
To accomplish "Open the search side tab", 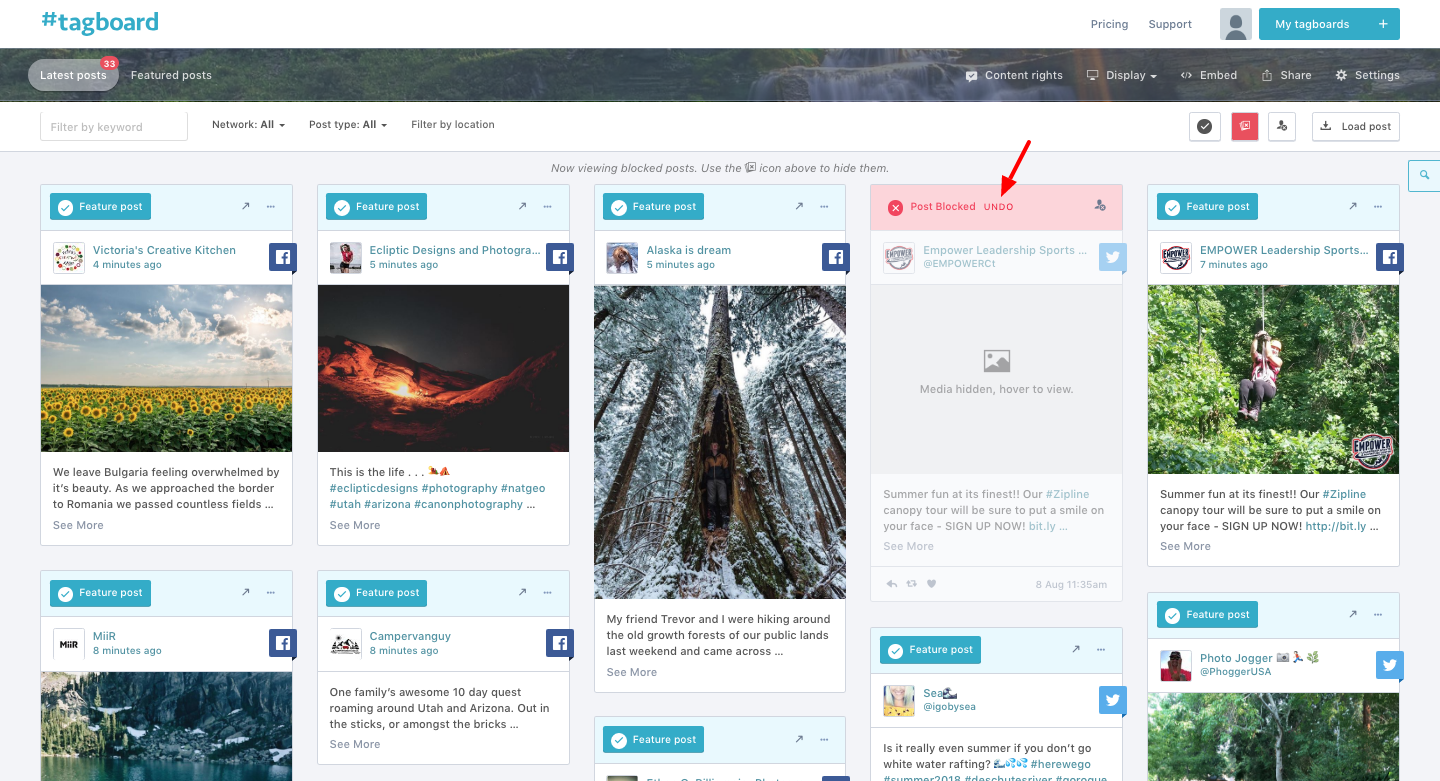I will click(x=1424, y=175).
